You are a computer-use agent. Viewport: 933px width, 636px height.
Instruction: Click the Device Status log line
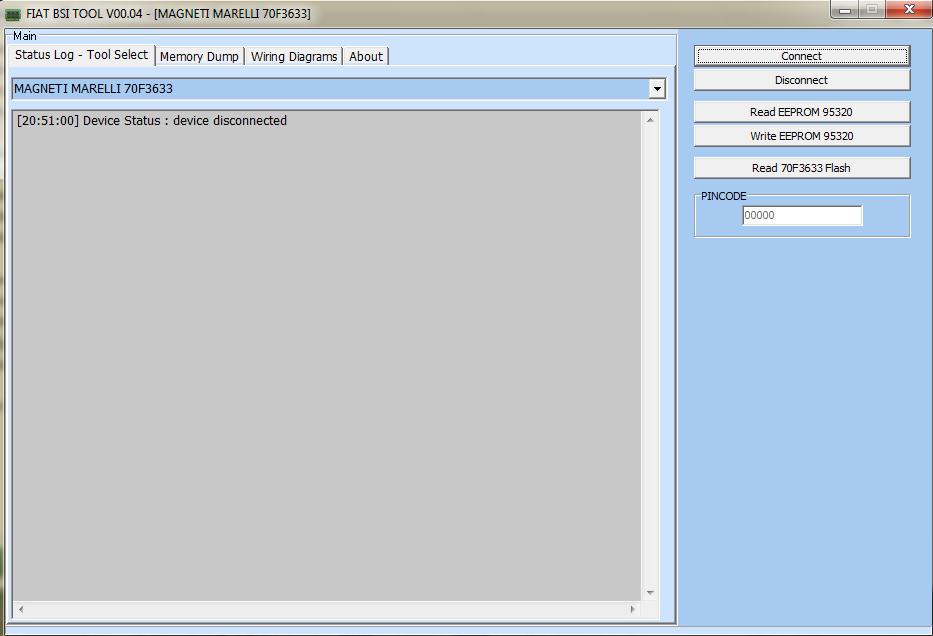point(152,120)
